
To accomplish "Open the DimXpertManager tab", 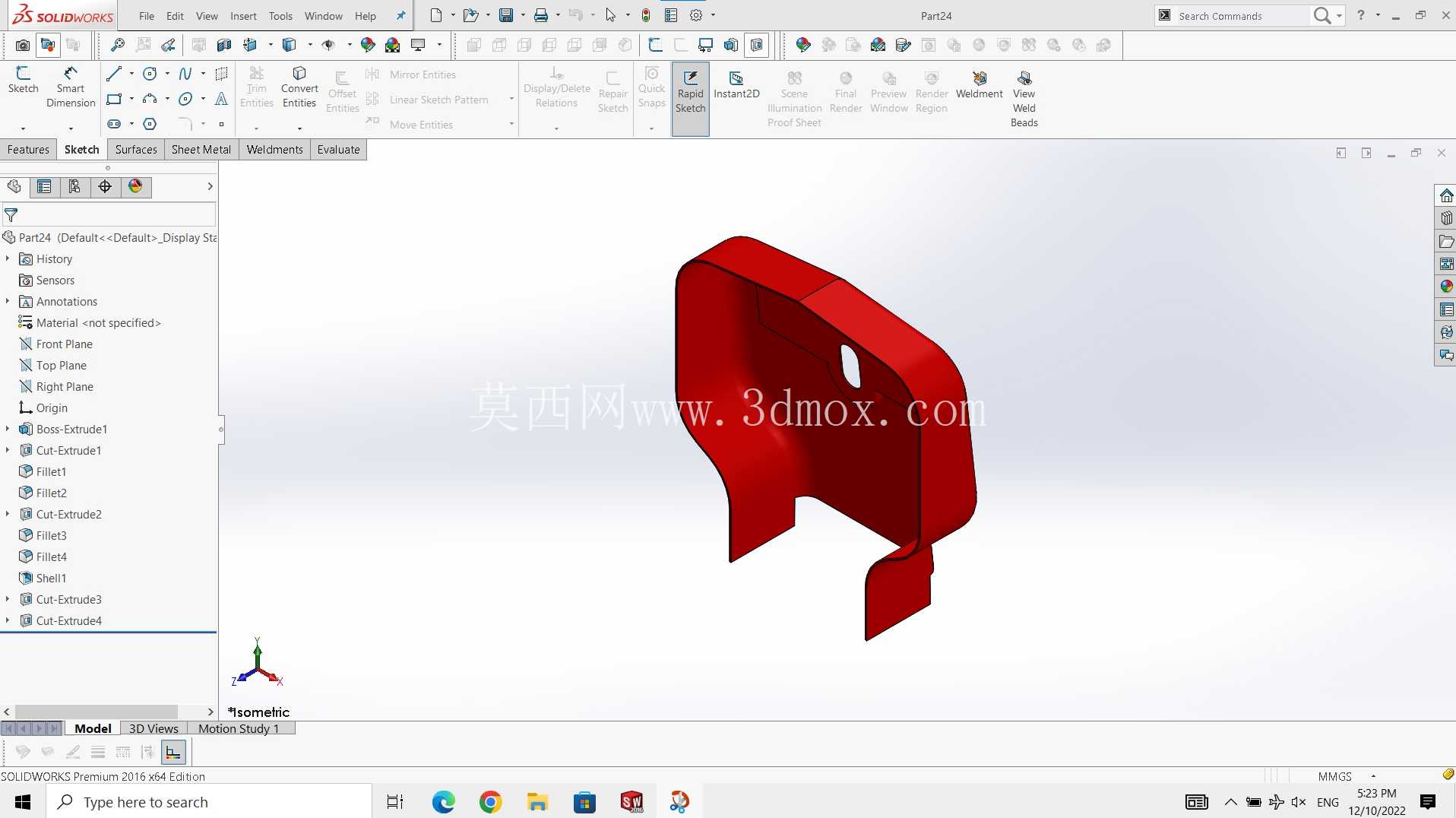I will (105, 186).
